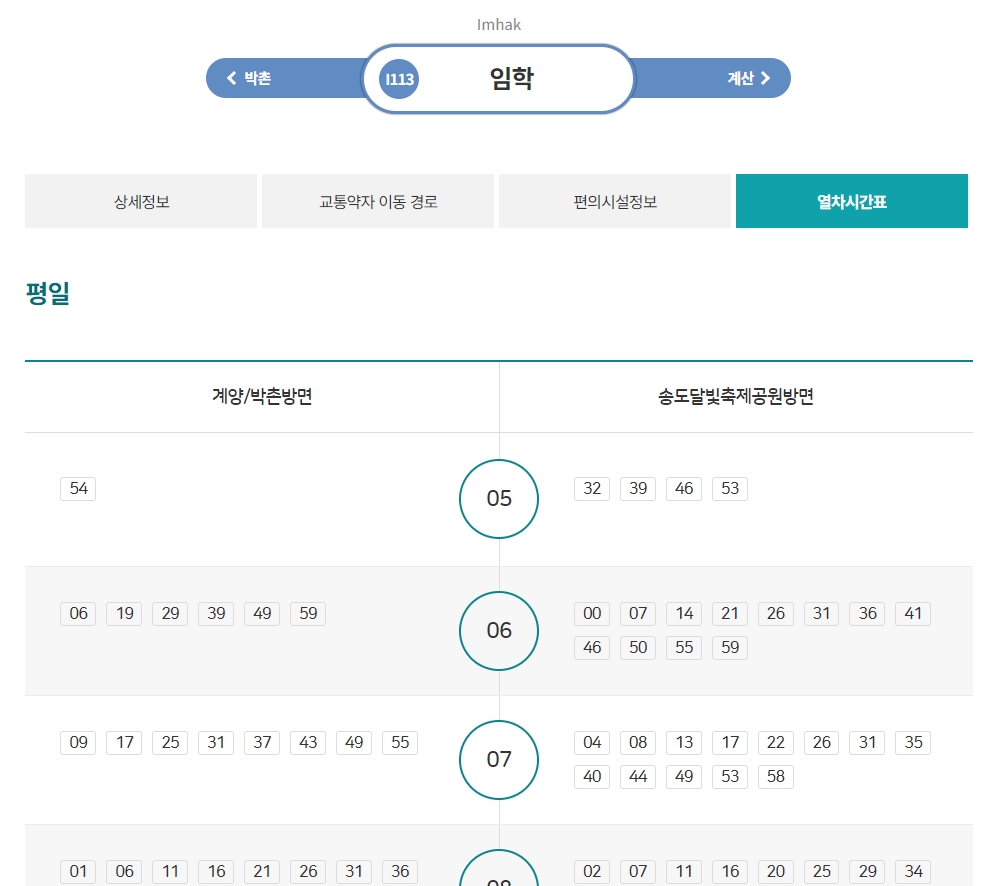Screen dimensions: 990x886
Task: Switch to the 교통약자 이동 경로 tab
Action: [x=377, y=201]
